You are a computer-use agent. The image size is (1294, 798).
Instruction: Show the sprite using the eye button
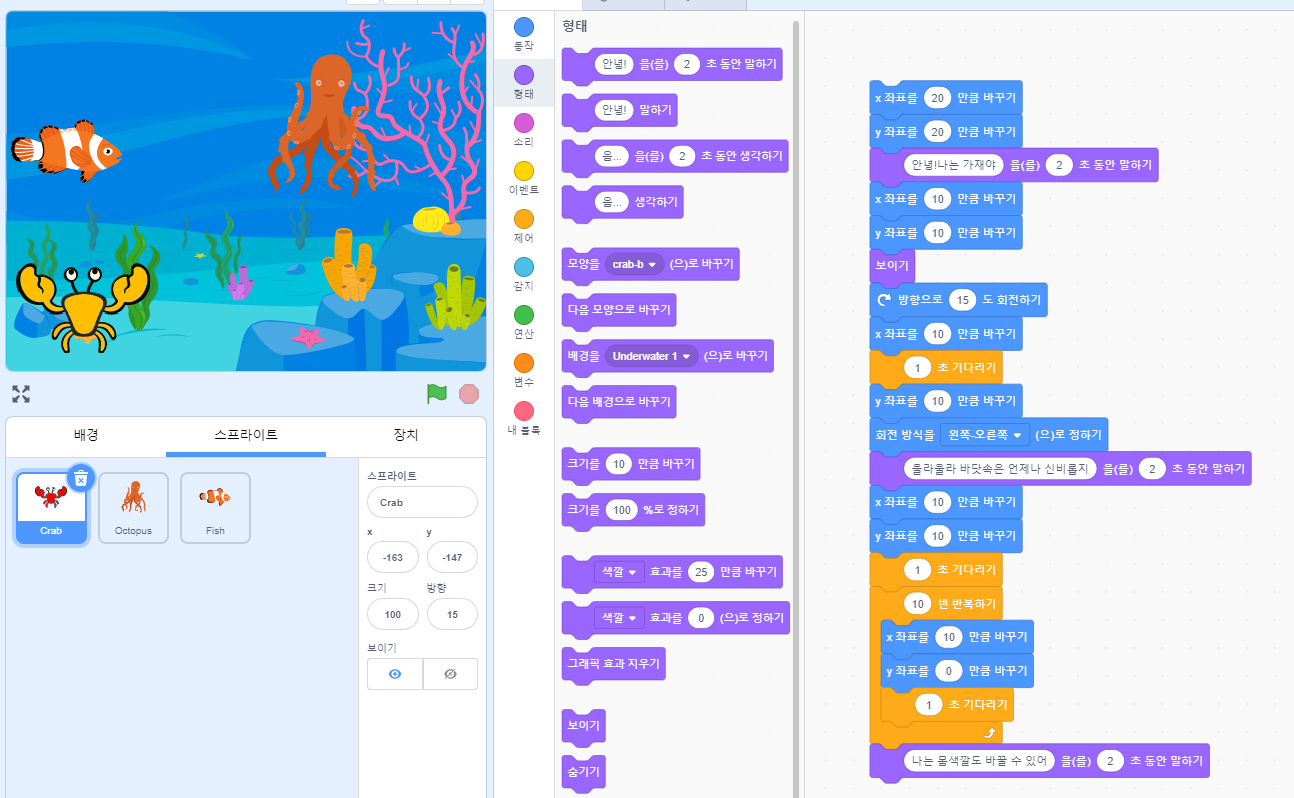coord(395,674)
